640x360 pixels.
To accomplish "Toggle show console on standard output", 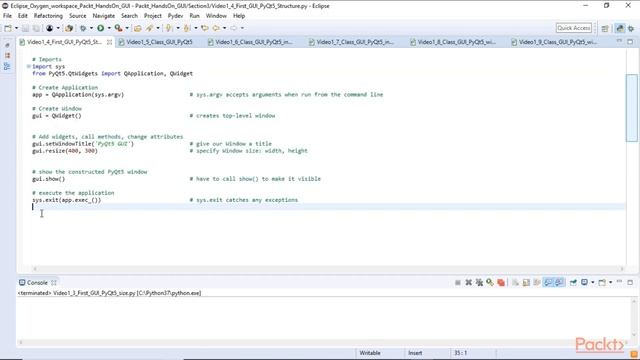I will click(x=548, y=282).
